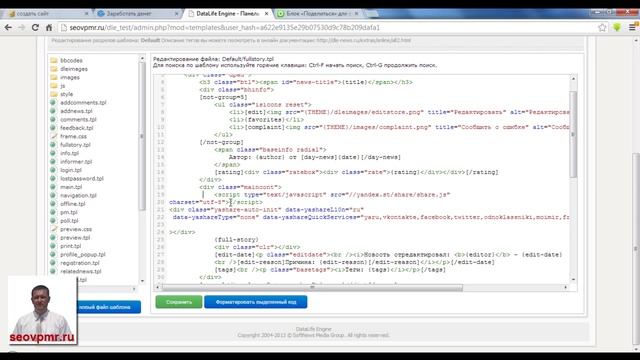The height and width of the screenshot is (360, 640).
Task: Click the code editor scroll-down arrow
Action: point(573,280)
